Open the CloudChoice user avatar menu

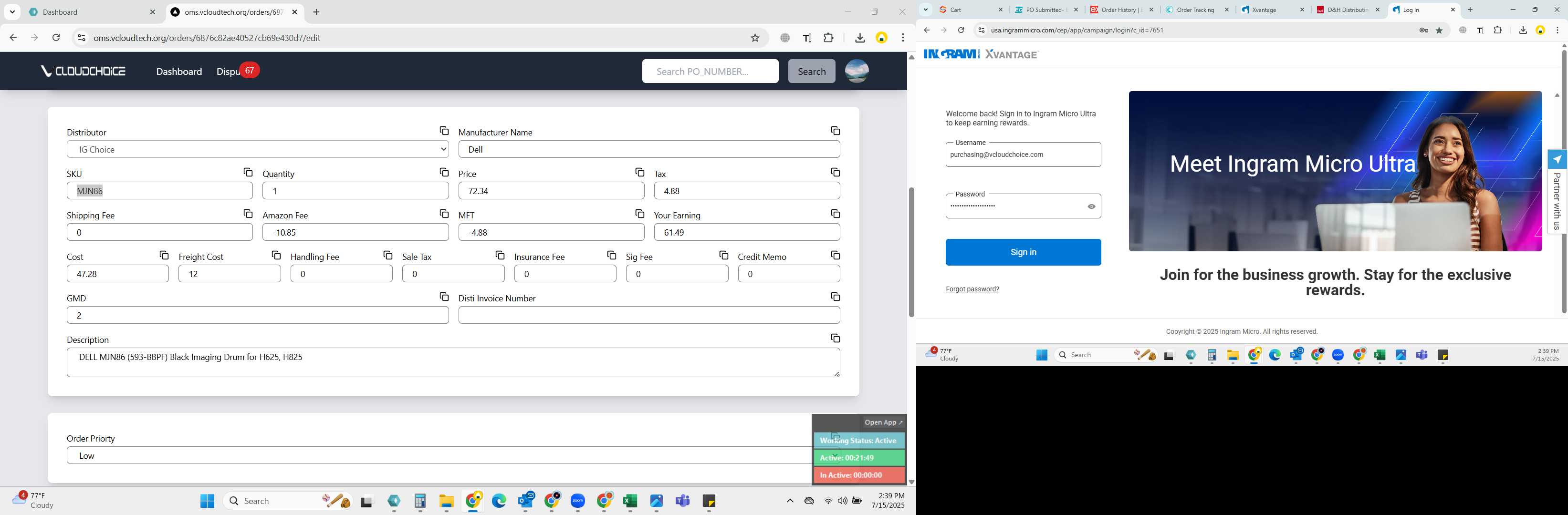pyautogui.click(x=857, y=71)
